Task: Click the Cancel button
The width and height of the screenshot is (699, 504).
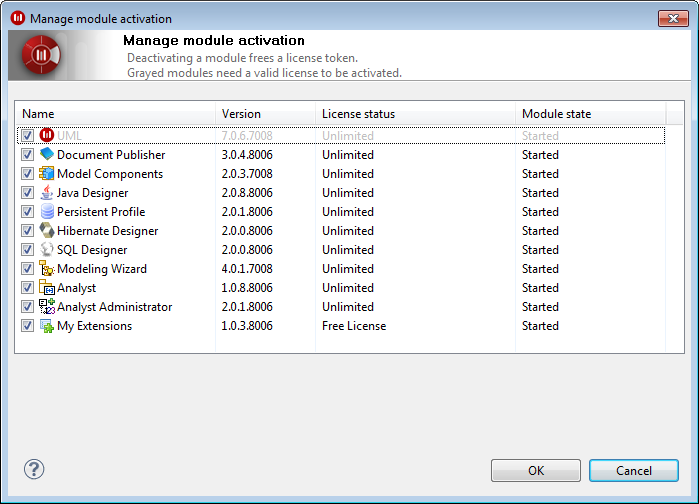Action: [633, 471]
